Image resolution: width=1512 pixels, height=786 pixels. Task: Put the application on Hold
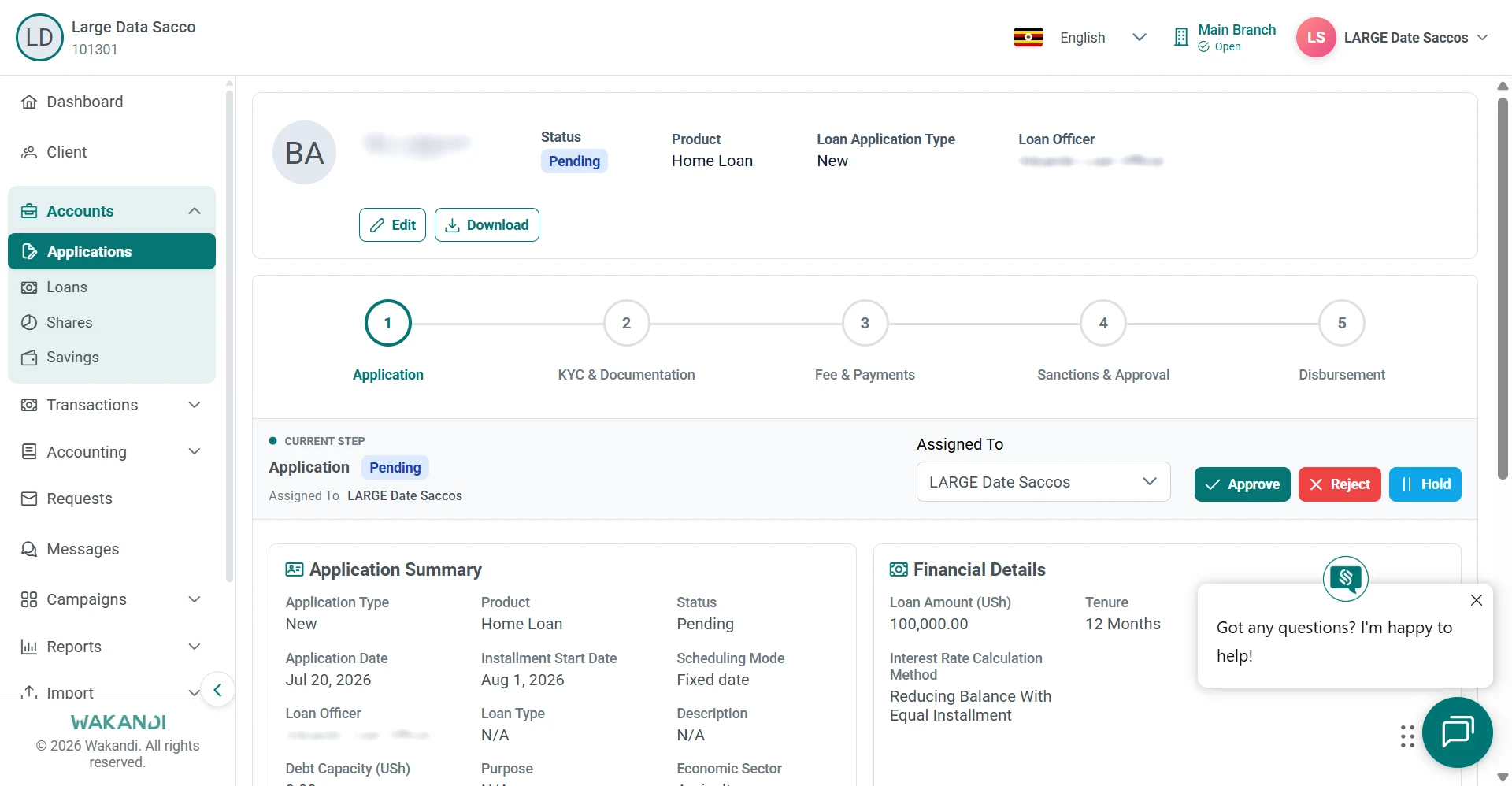coord(1425,484)
